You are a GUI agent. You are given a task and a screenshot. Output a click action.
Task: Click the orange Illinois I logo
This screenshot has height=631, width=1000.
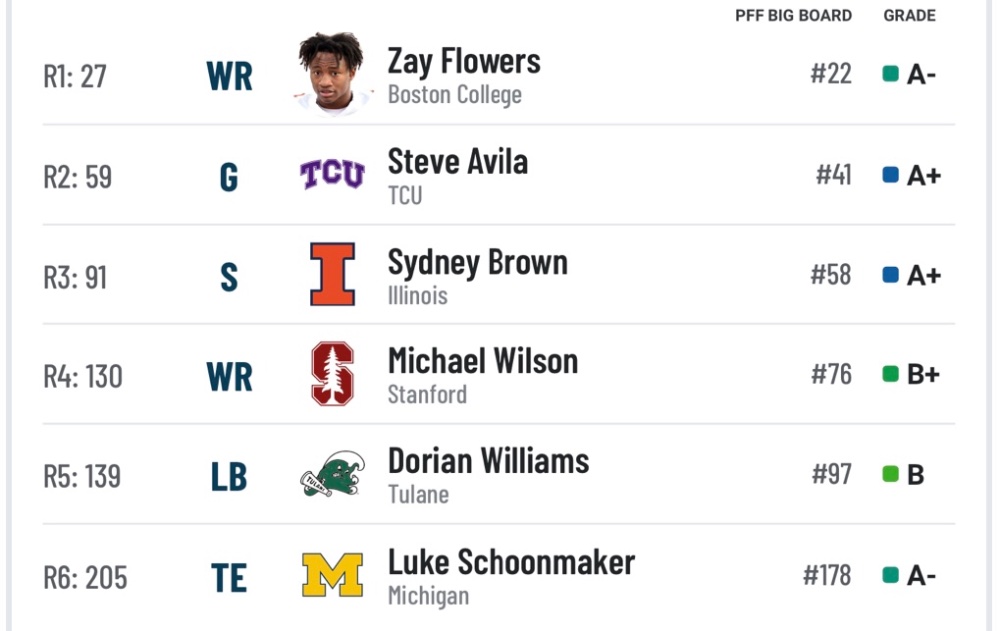(x=332, y=274)
